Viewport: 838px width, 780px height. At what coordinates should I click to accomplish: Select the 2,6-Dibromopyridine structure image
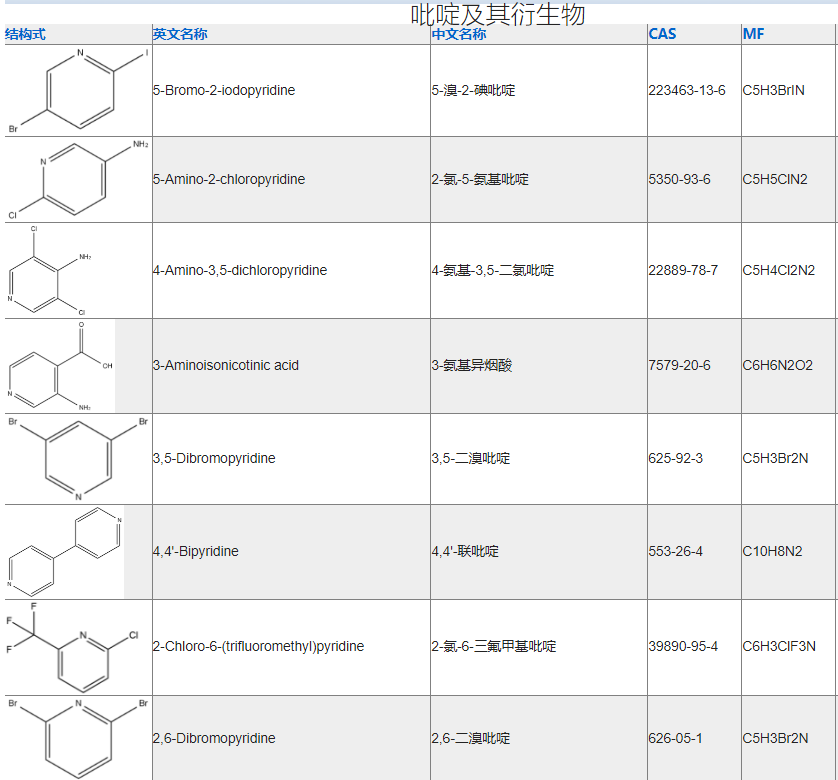point(78,738)
